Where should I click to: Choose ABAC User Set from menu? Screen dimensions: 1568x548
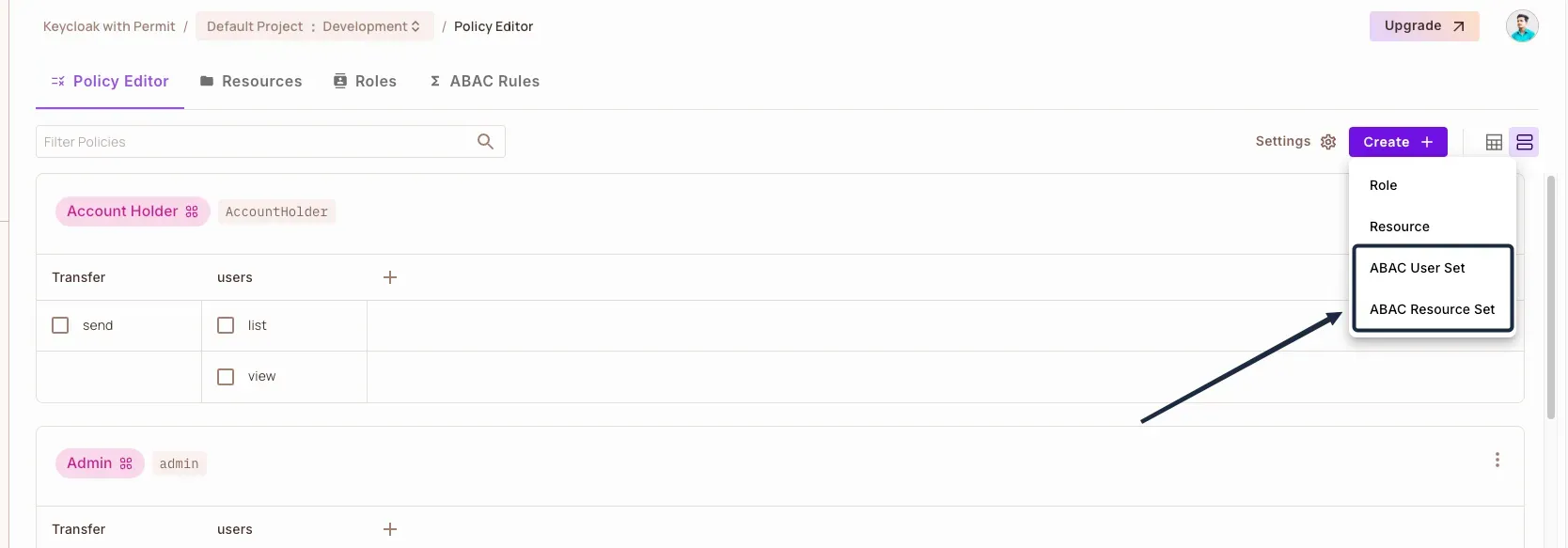click(1417, 268)
